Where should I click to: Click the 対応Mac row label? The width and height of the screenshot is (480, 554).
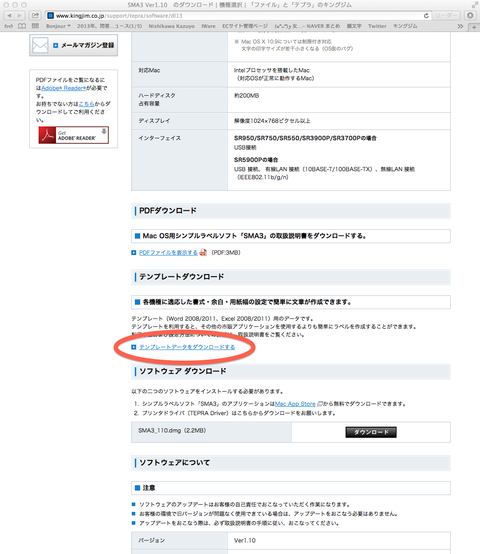(149, 70)
